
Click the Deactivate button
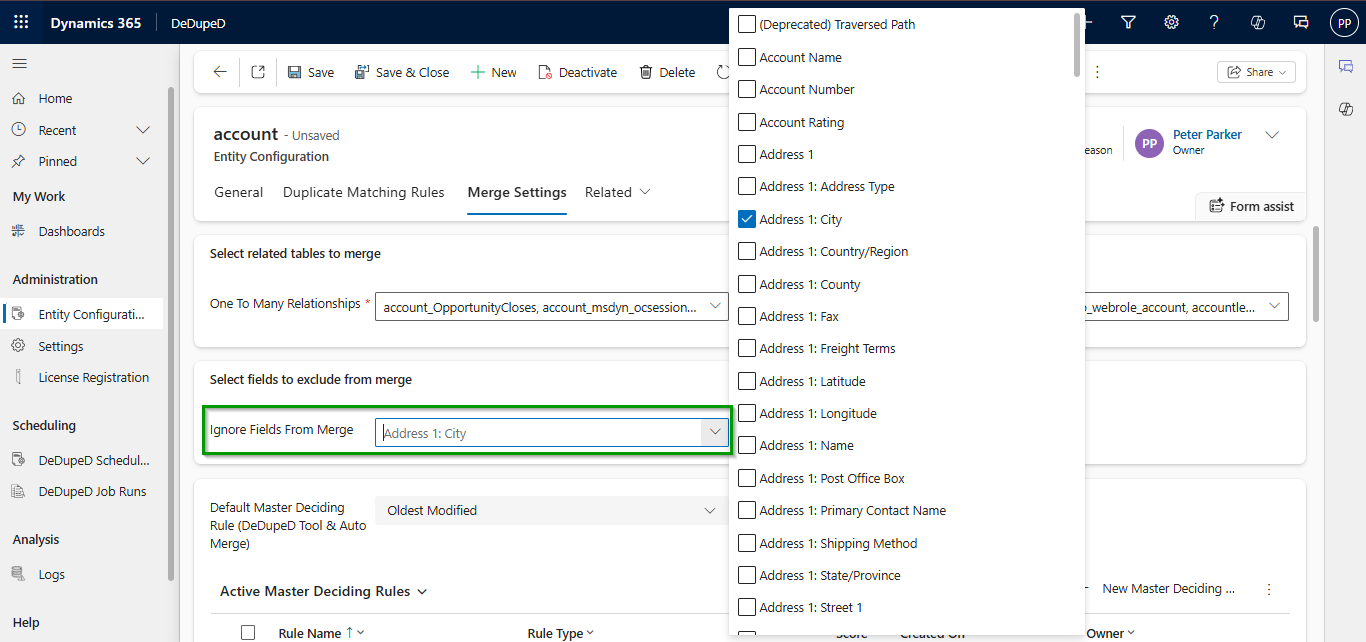(x=577, y=72)
